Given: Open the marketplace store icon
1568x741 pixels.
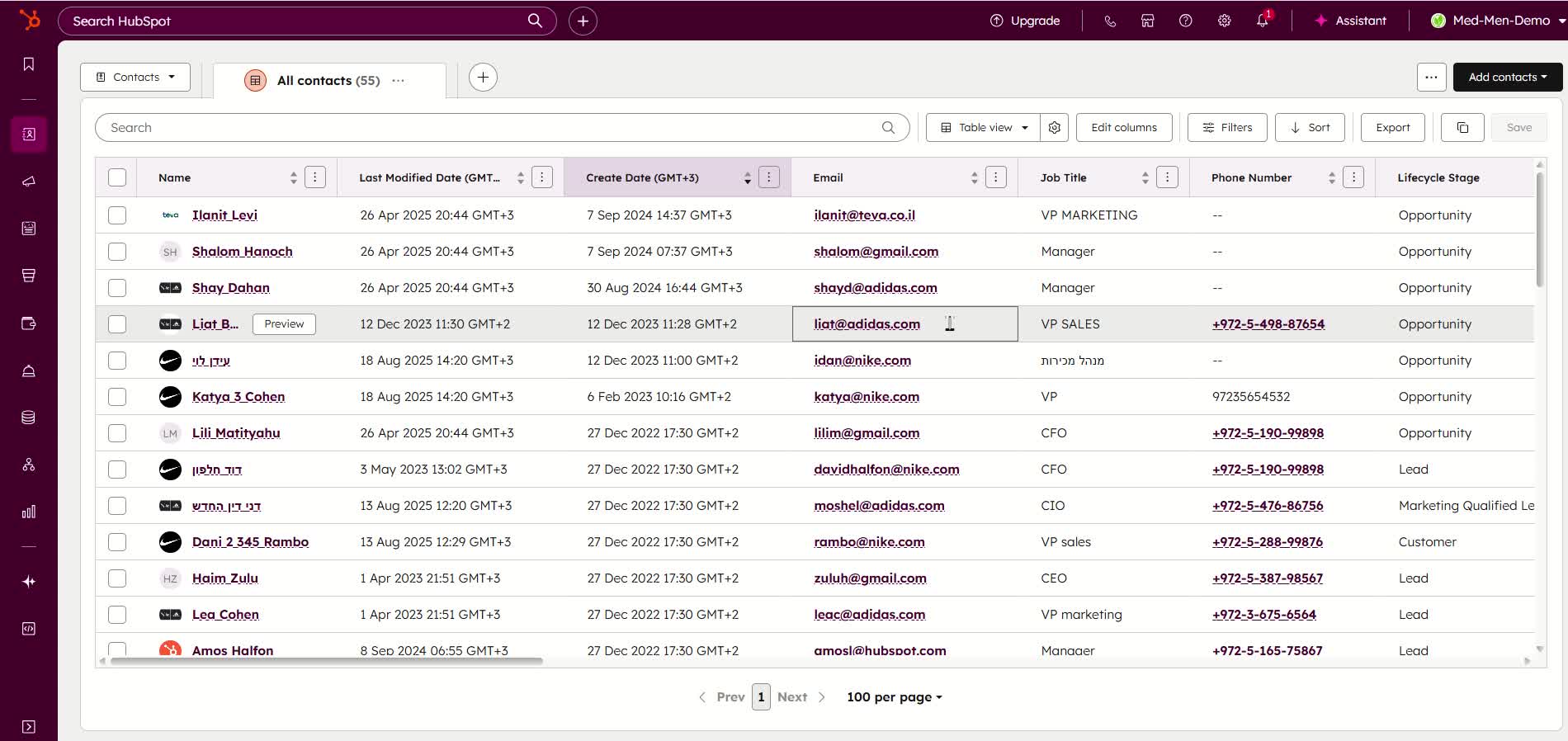Looking at the screenshot, I should 1147,21.
